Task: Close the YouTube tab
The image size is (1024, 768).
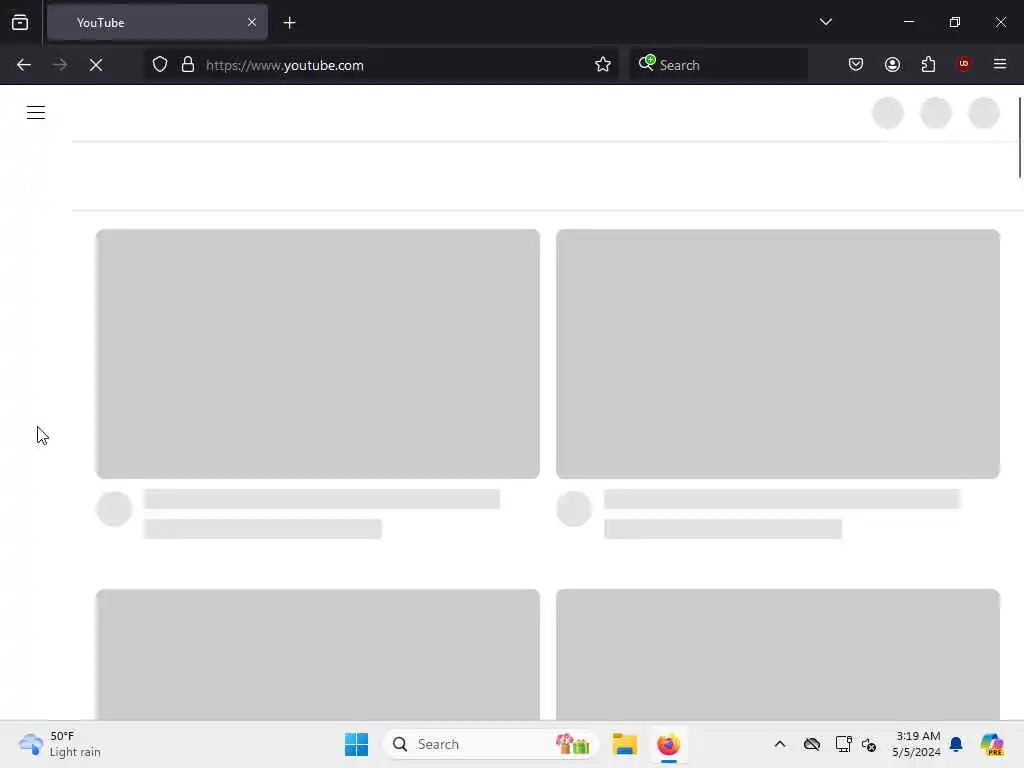Action: [251, 22]
